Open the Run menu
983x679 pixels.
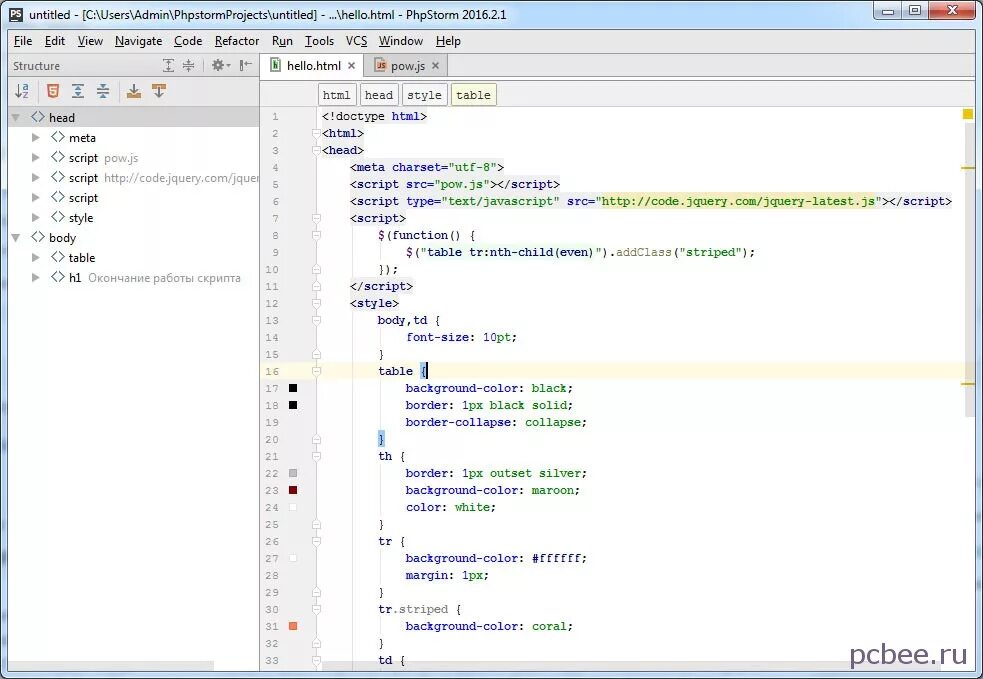(282, 41)
